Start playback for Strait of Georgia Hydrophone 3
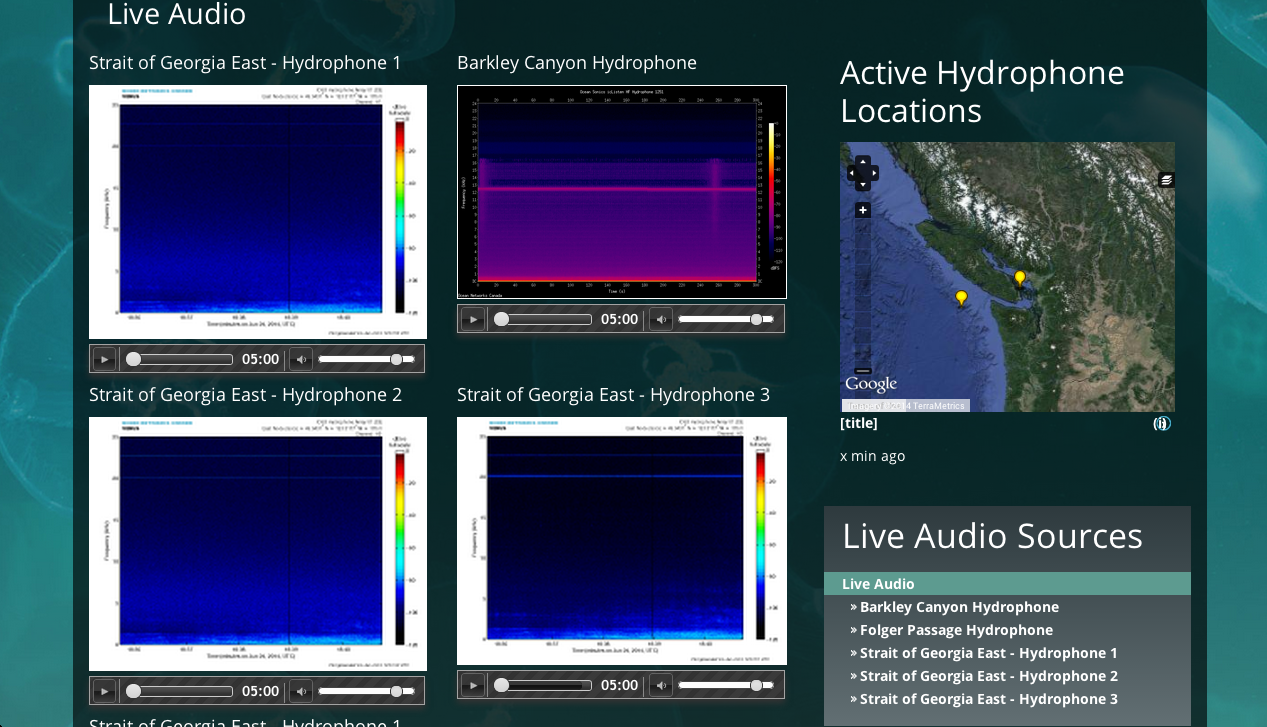 [472, 685]
